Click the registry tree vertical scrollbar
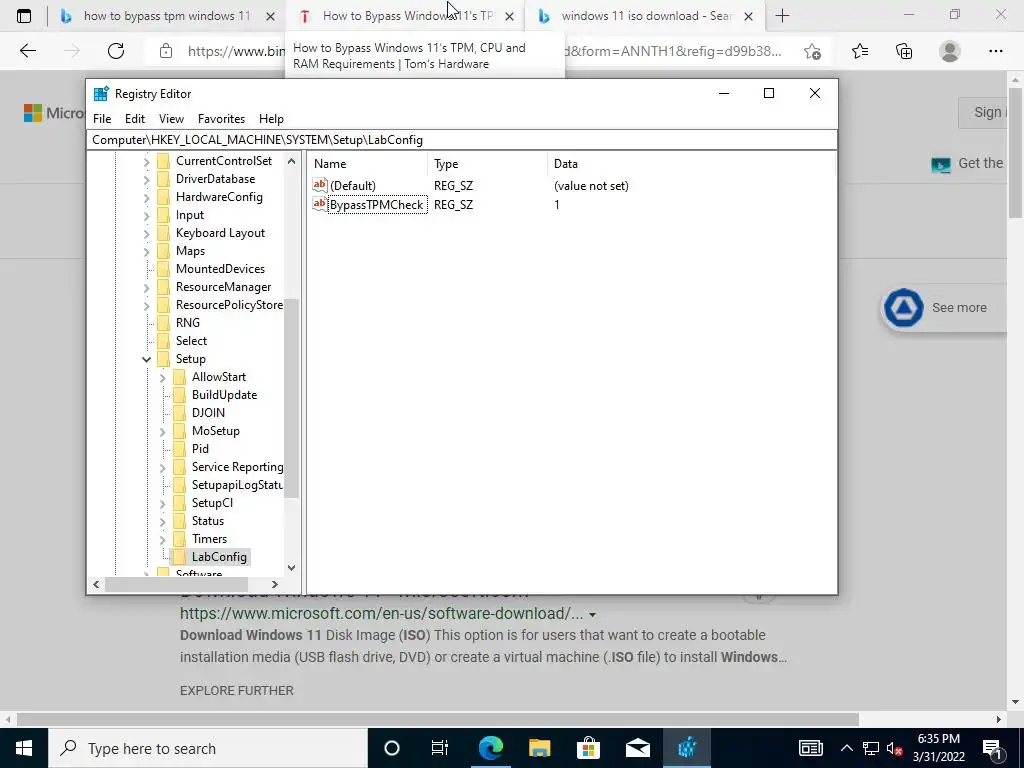This screenshot has height=768, width=1024. [291, 398]
